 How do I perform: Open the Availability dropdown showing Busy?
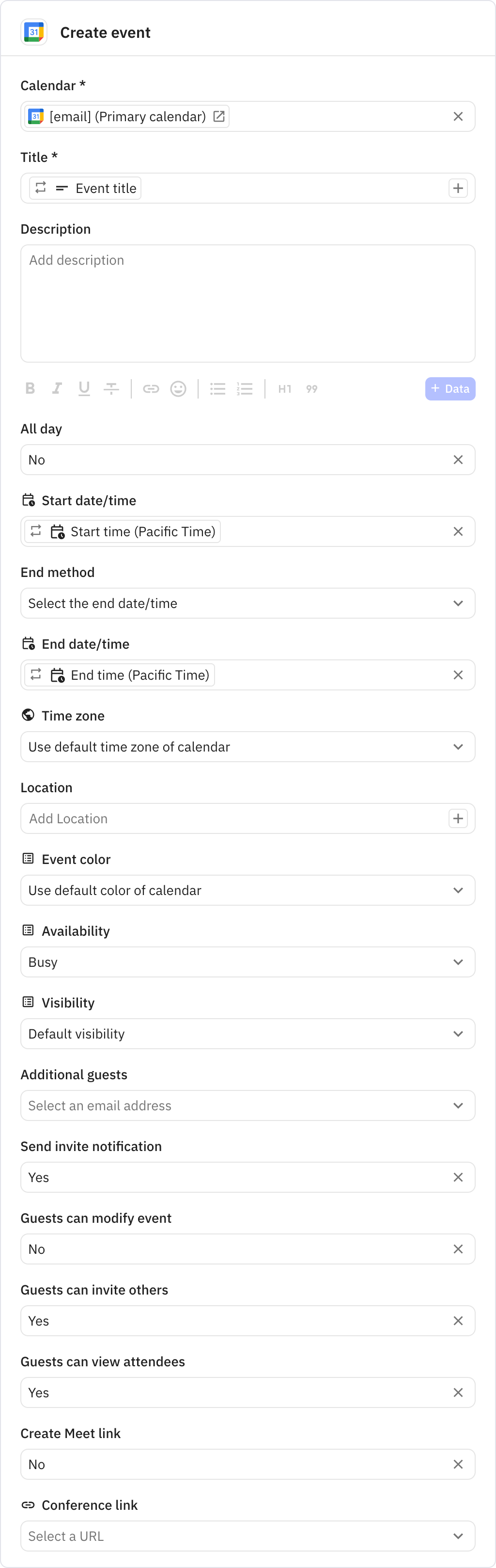[x=458, y=962]
